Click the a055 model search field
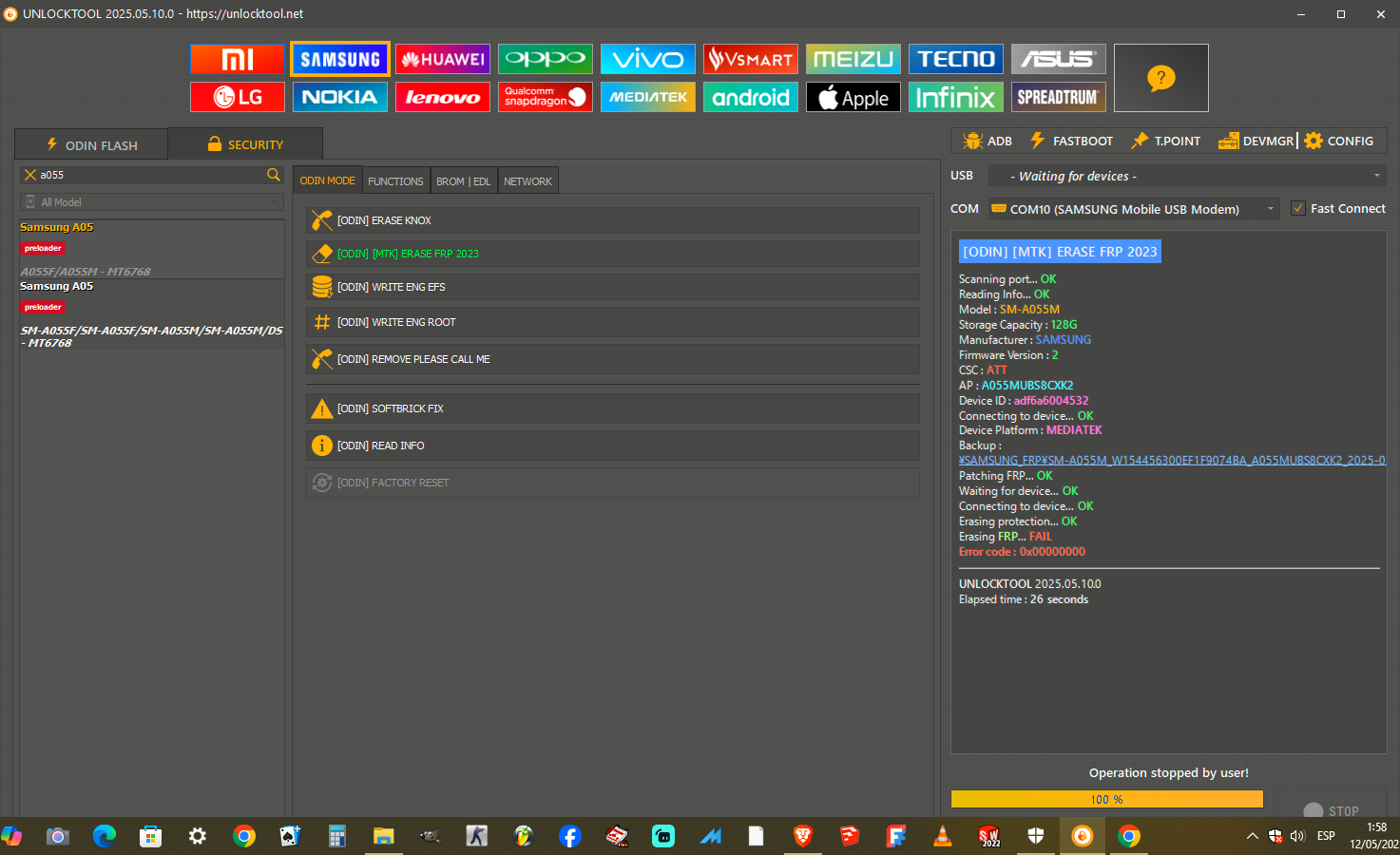The height and width of the screenshot is (855, 1400). pos(151,175)
